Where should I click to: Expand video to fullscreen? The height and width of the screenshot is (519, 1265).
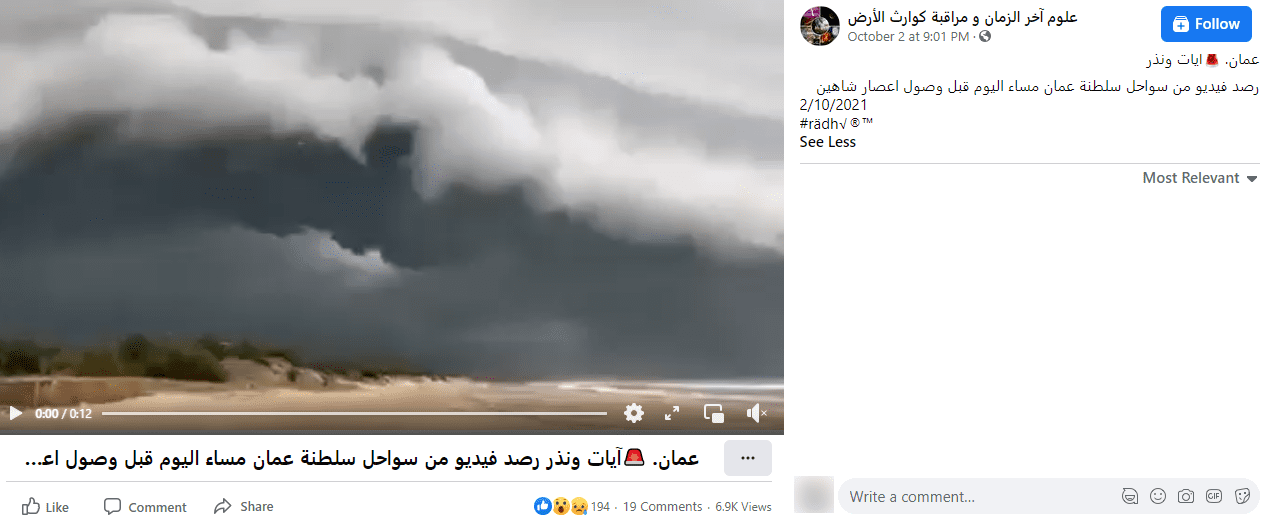point(673,413)
